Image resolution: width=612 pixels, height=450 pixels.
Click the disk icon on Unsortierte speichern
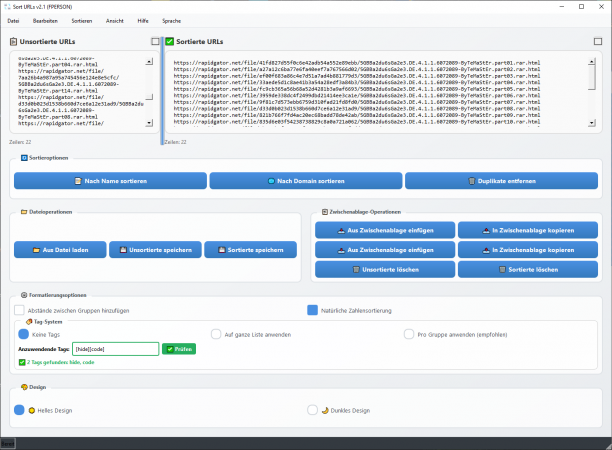(x=123, y=250)
